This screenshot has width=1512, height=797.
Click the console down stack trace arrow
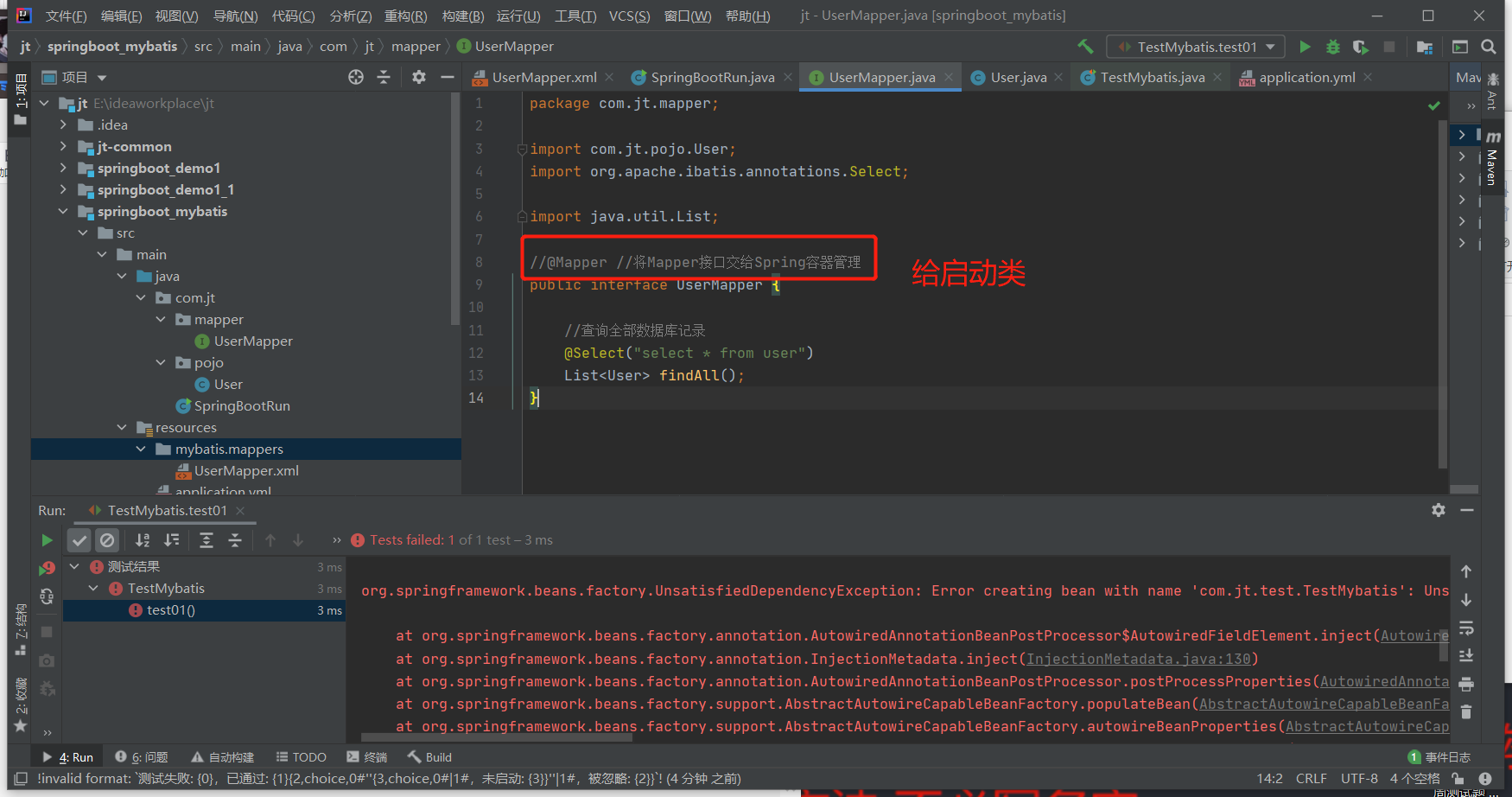point(1466,600)
